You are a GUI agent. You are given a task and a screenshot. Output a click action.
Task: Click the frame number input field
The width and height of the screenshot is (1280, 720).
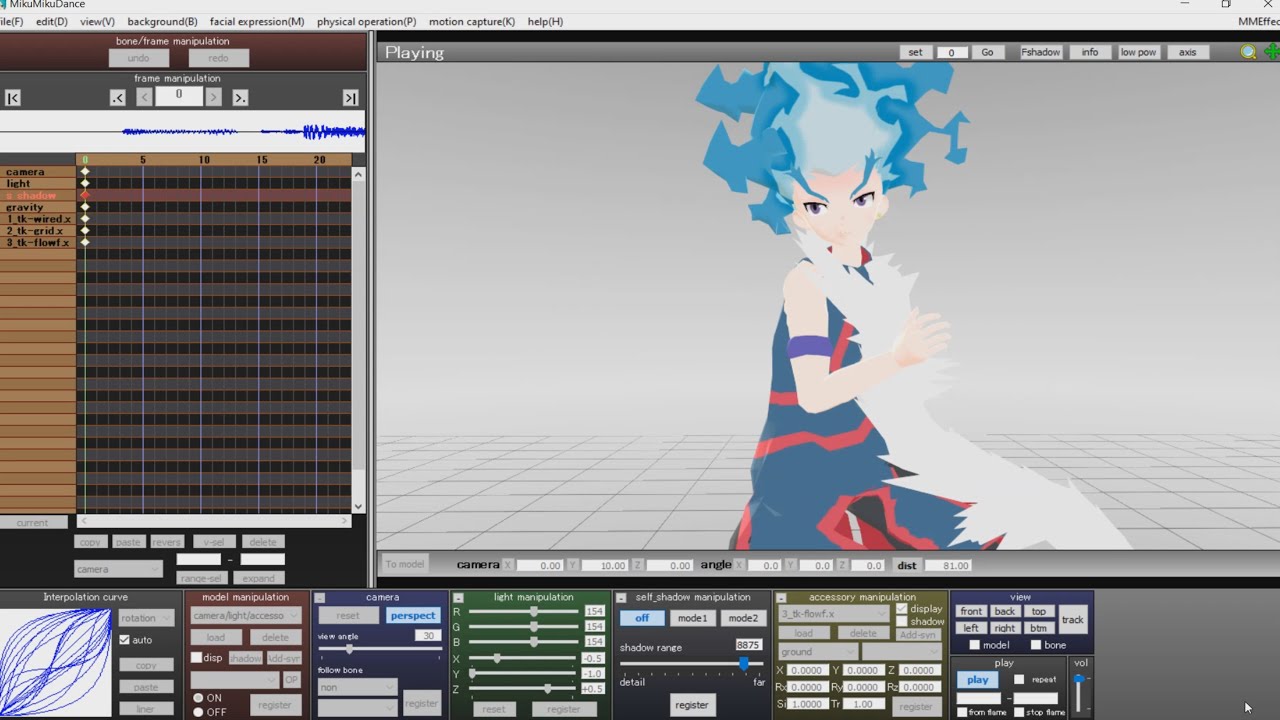pos(179,96)
